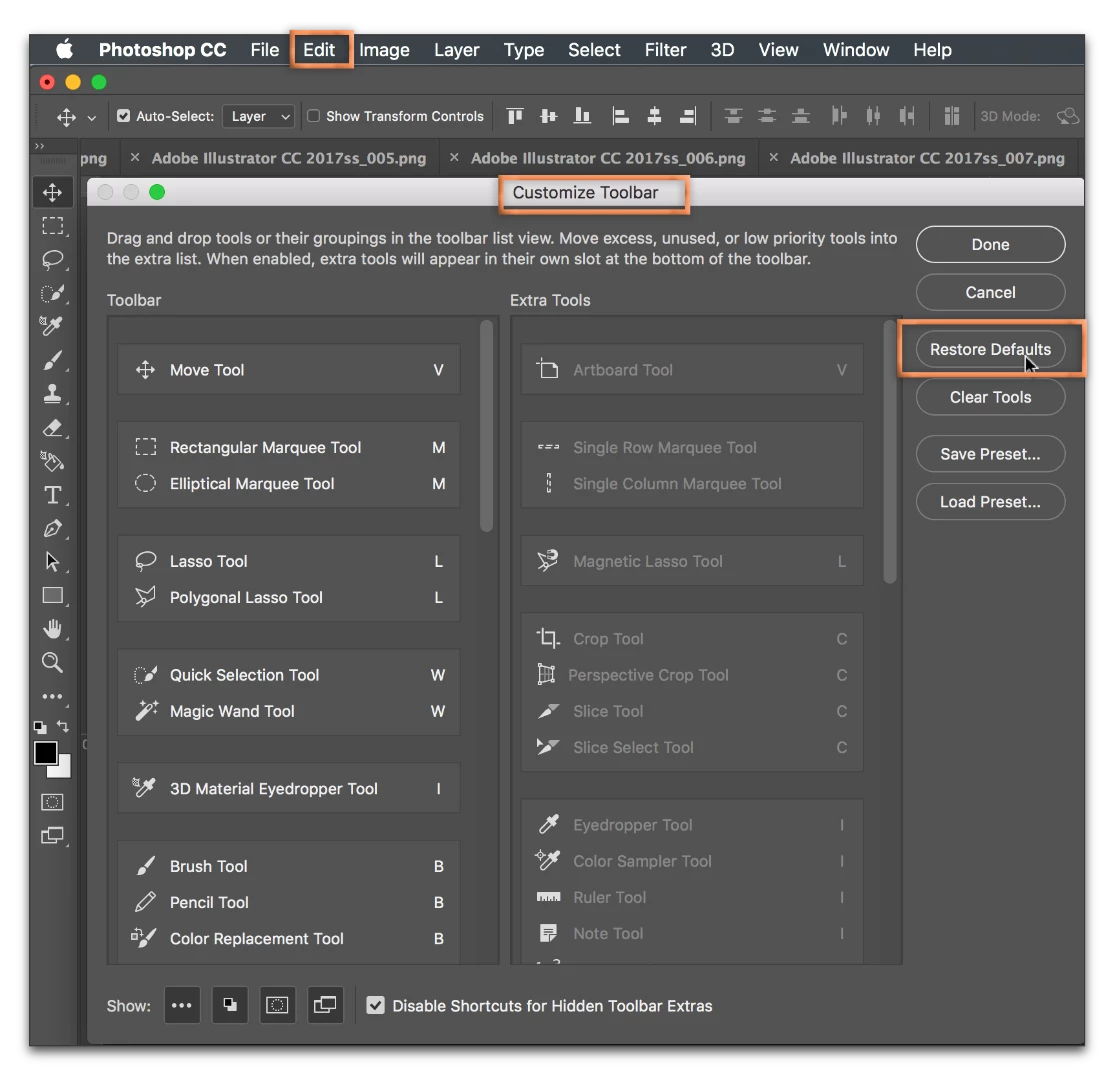Select the Eyedropper tool in left toolbar
The height and width of the screenshot is (1080, 1115).
[52, 326]
